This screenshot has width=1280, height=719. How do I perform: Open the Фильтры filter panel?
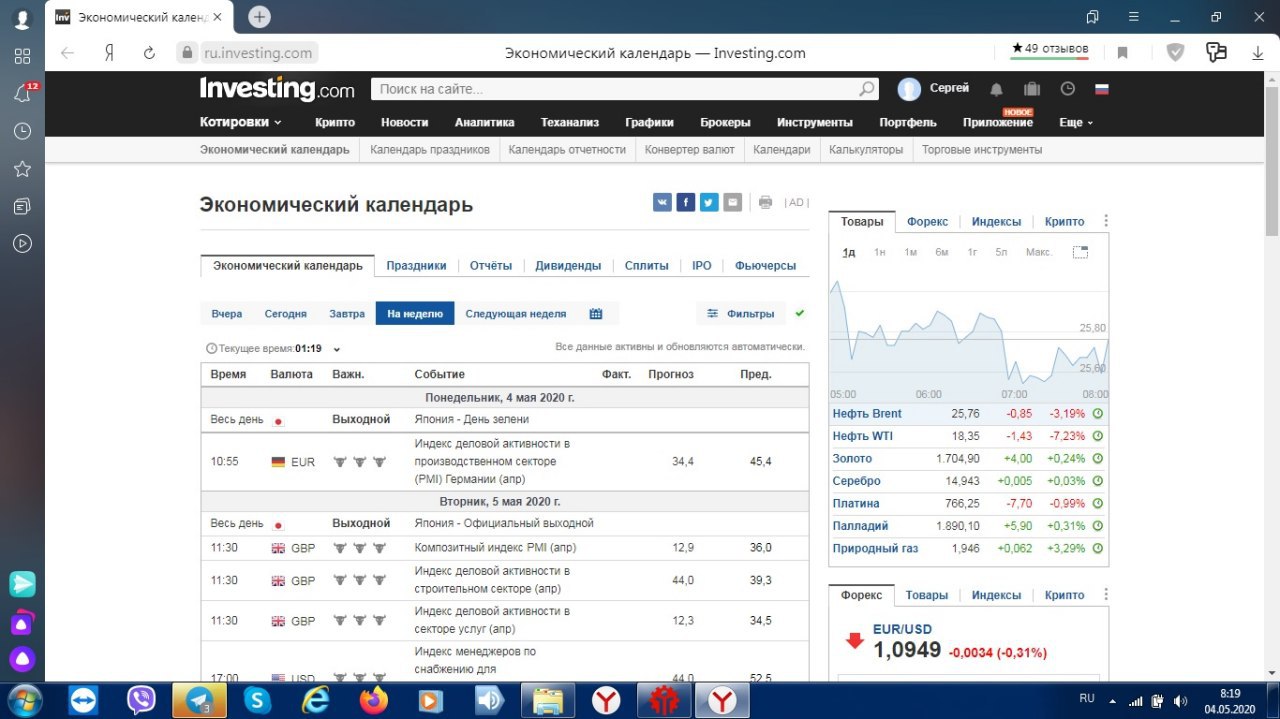[741, 314]
